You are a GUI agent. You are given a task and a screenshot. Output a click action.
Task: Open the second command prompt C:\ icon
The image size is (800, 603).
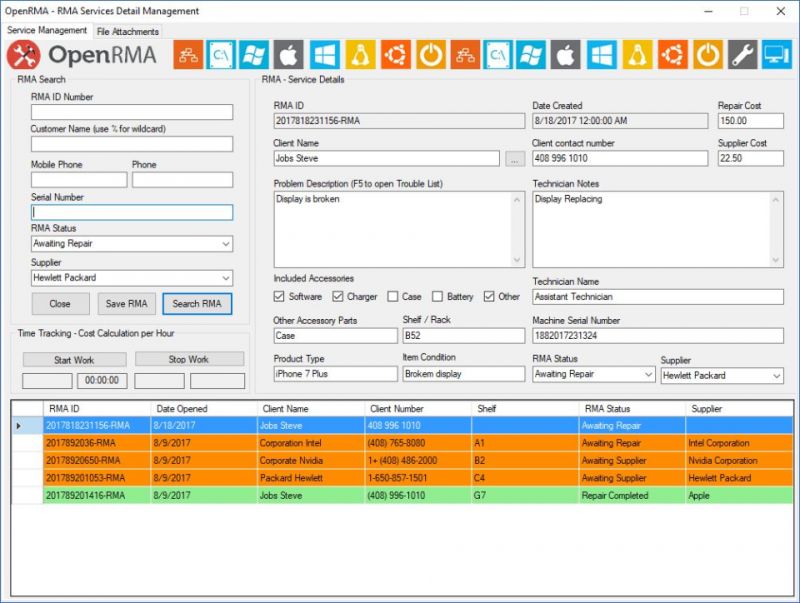[497, 55]
